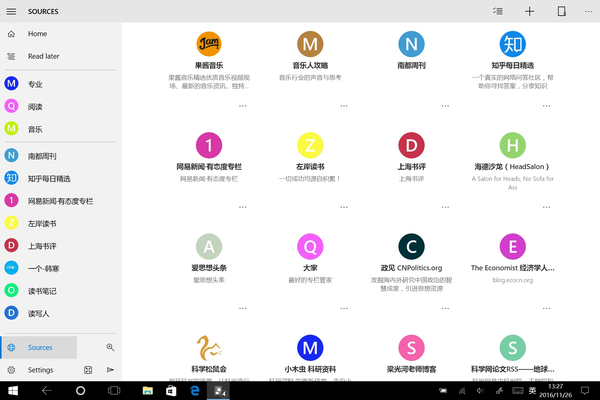Viewport: 600px width, 400px height.
Task: Click the blog.ecocn.org subtitle text
Action: [512, 280]
